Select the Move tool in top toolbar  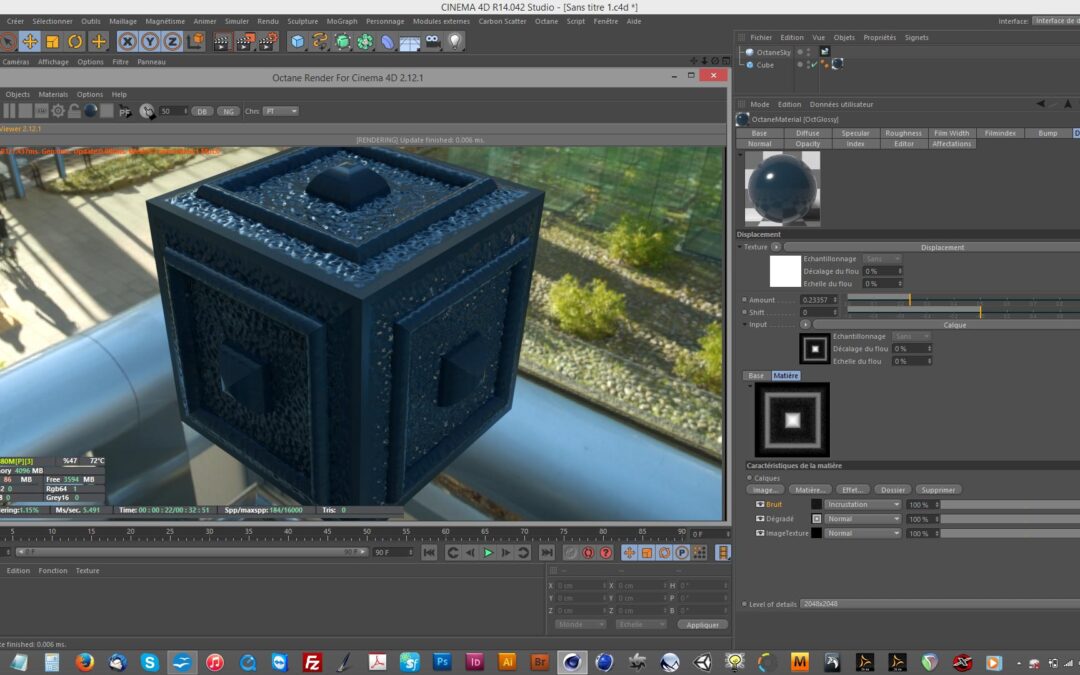pyautogui.click(x=30, y=41)
